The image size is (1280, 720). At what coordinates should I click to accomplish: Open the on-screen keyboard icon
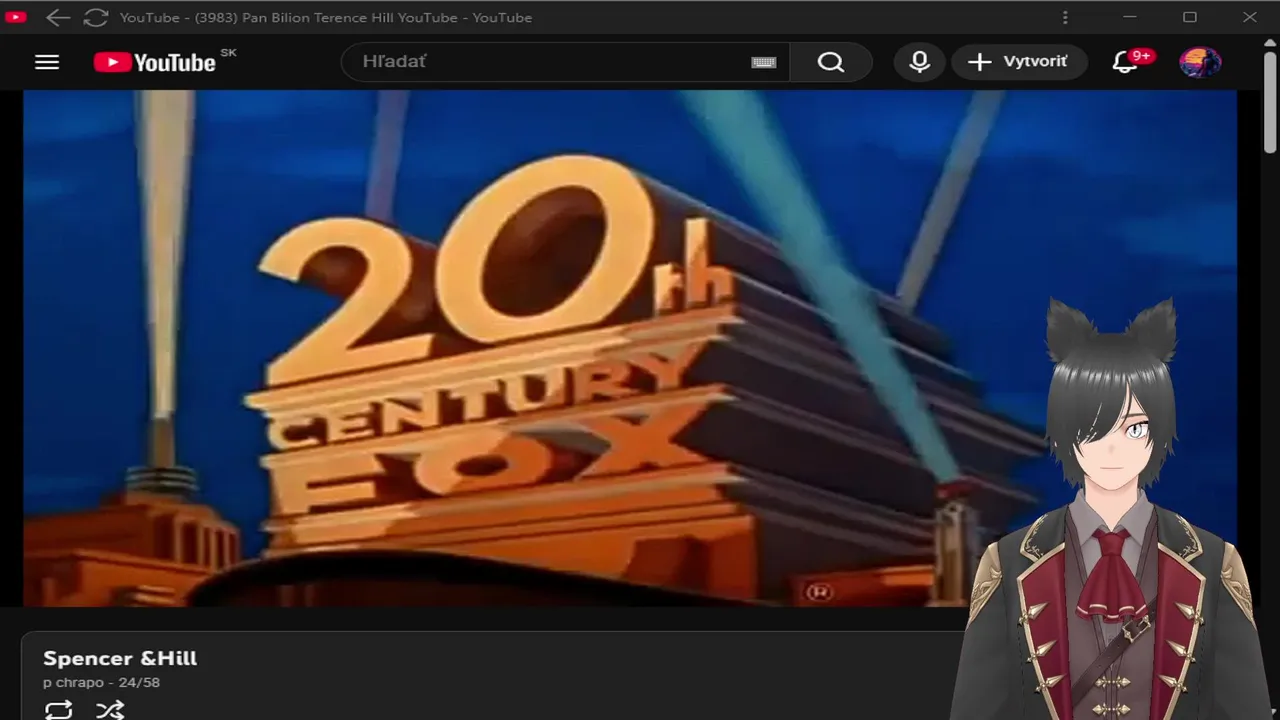764,62
